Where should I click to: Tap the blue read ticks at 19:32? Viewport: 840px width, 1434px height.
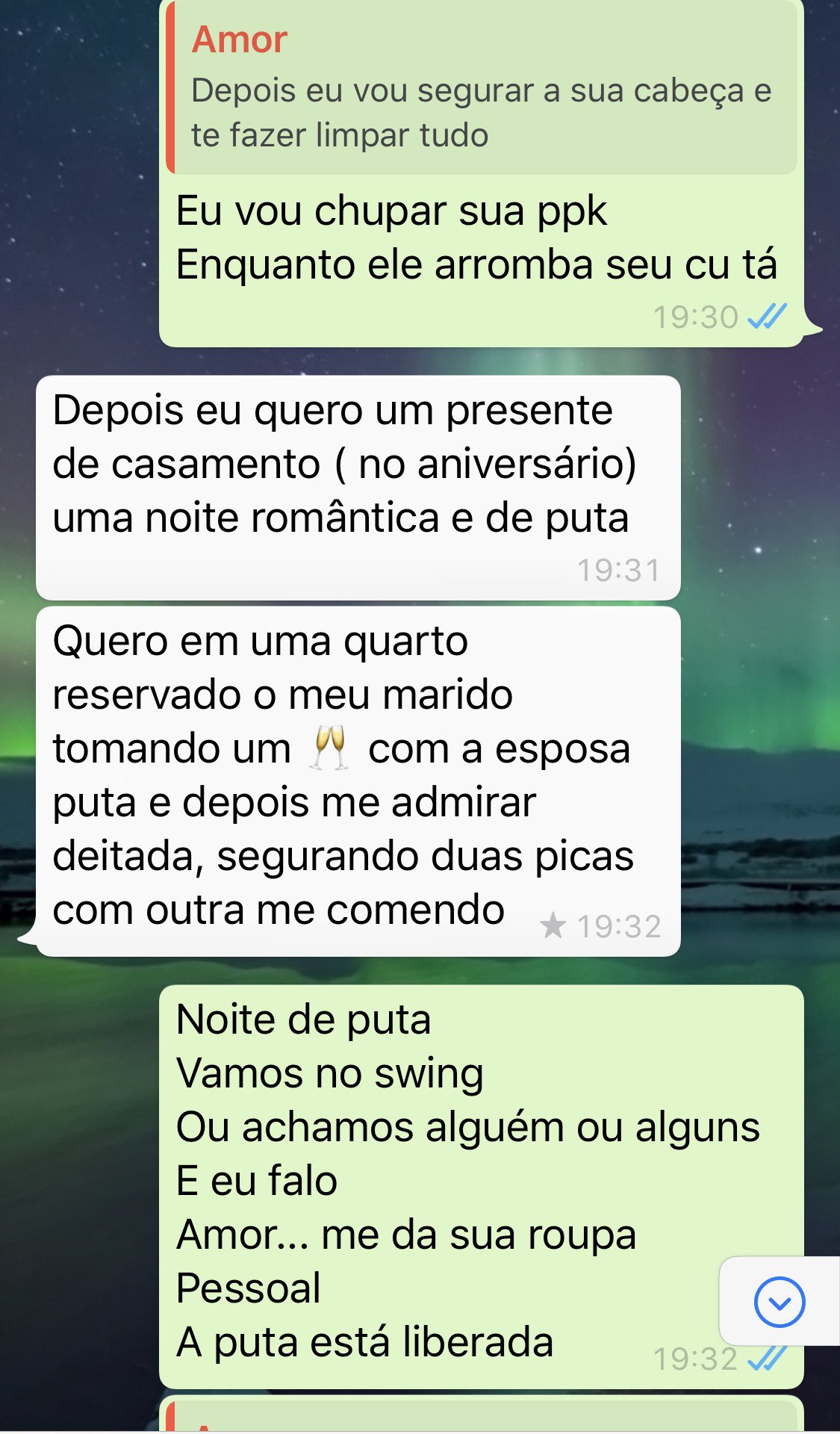pyautogui.click(x=768, y=1357)
